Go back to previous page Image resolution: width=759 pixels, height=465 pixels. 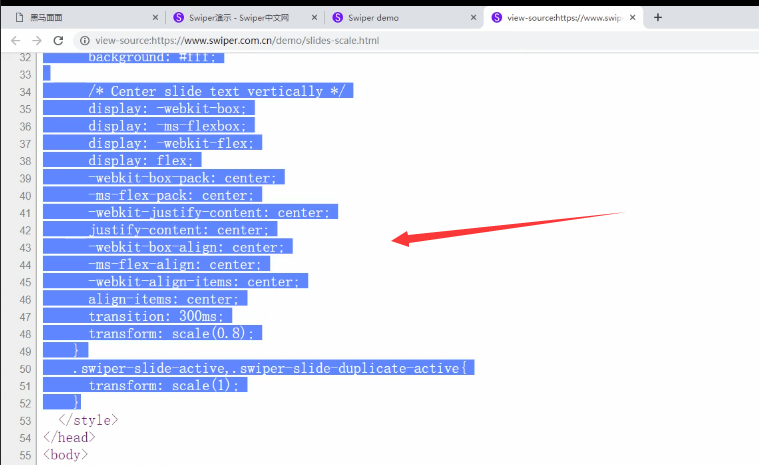coord(15,41)
